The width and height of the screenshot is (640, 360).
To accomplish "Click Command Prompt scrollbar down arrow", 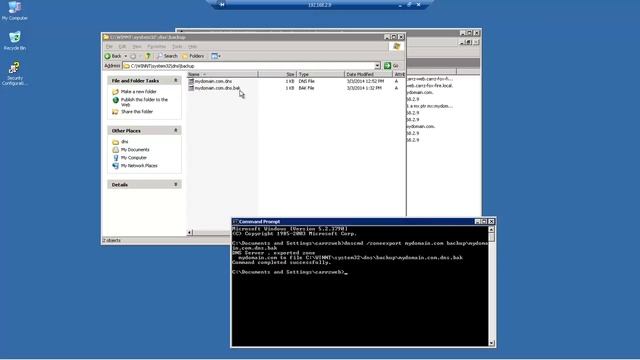I will coord(491,343).
